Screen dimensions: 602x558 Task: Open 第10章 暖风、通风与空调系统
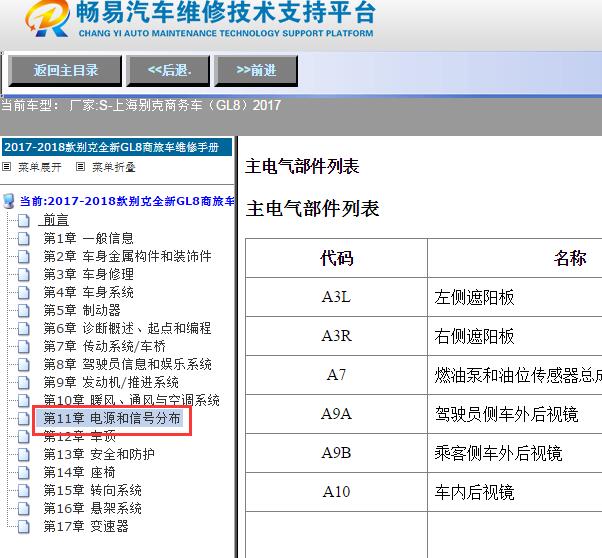click(x=131, y=400)
